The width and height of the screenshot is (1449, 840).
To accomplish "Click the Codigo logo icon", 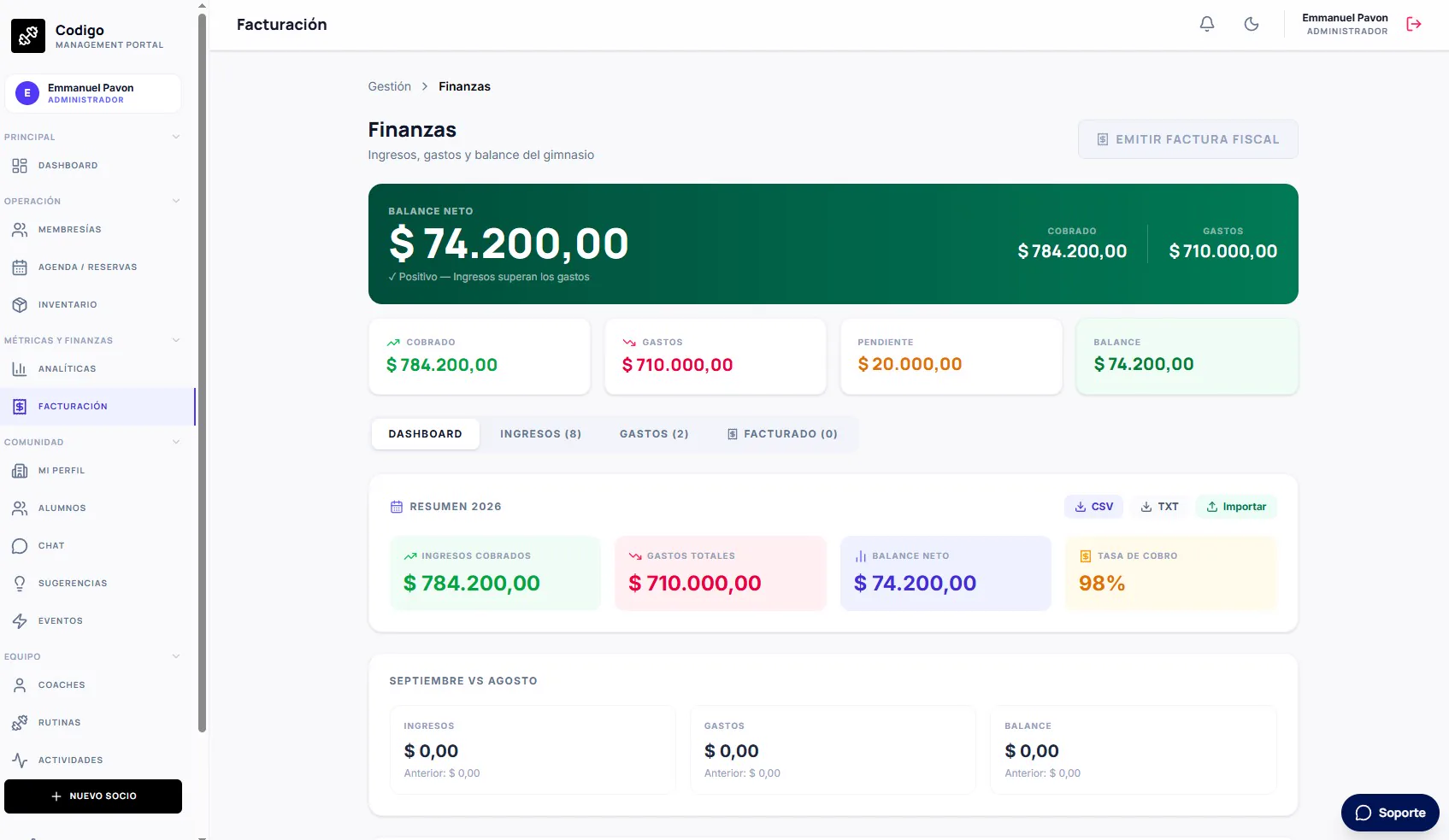I will pos(28,36).
